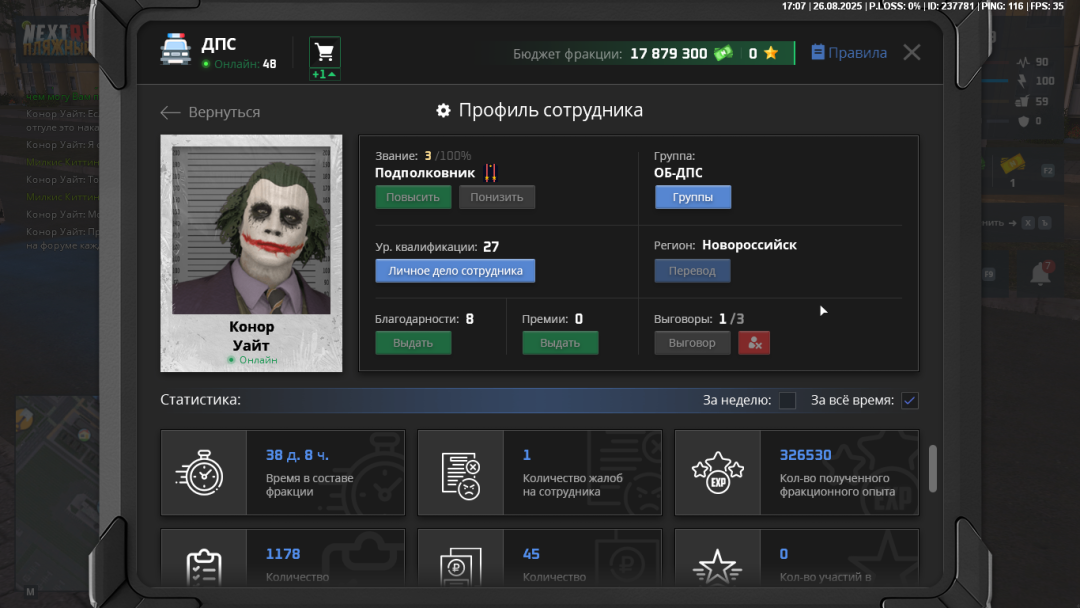Click the 38 д. 8 ч. time value
The image size is (1080, 608).
click(x=298, y=455)
